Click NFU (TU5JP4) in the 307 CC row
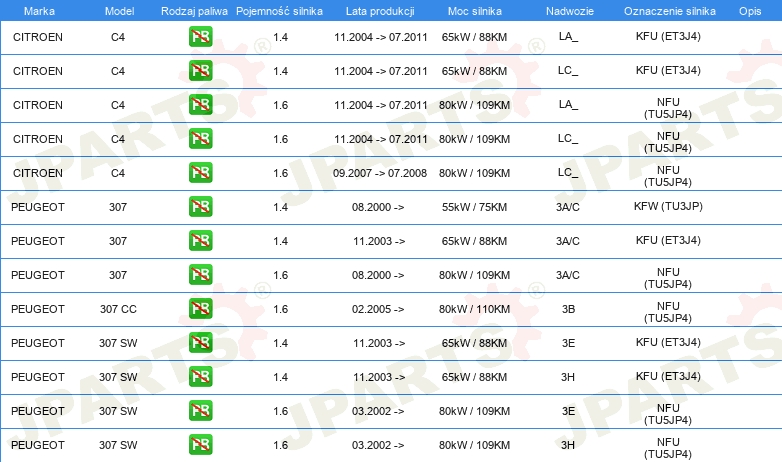The image size is (782, 462). click(668, 312)
